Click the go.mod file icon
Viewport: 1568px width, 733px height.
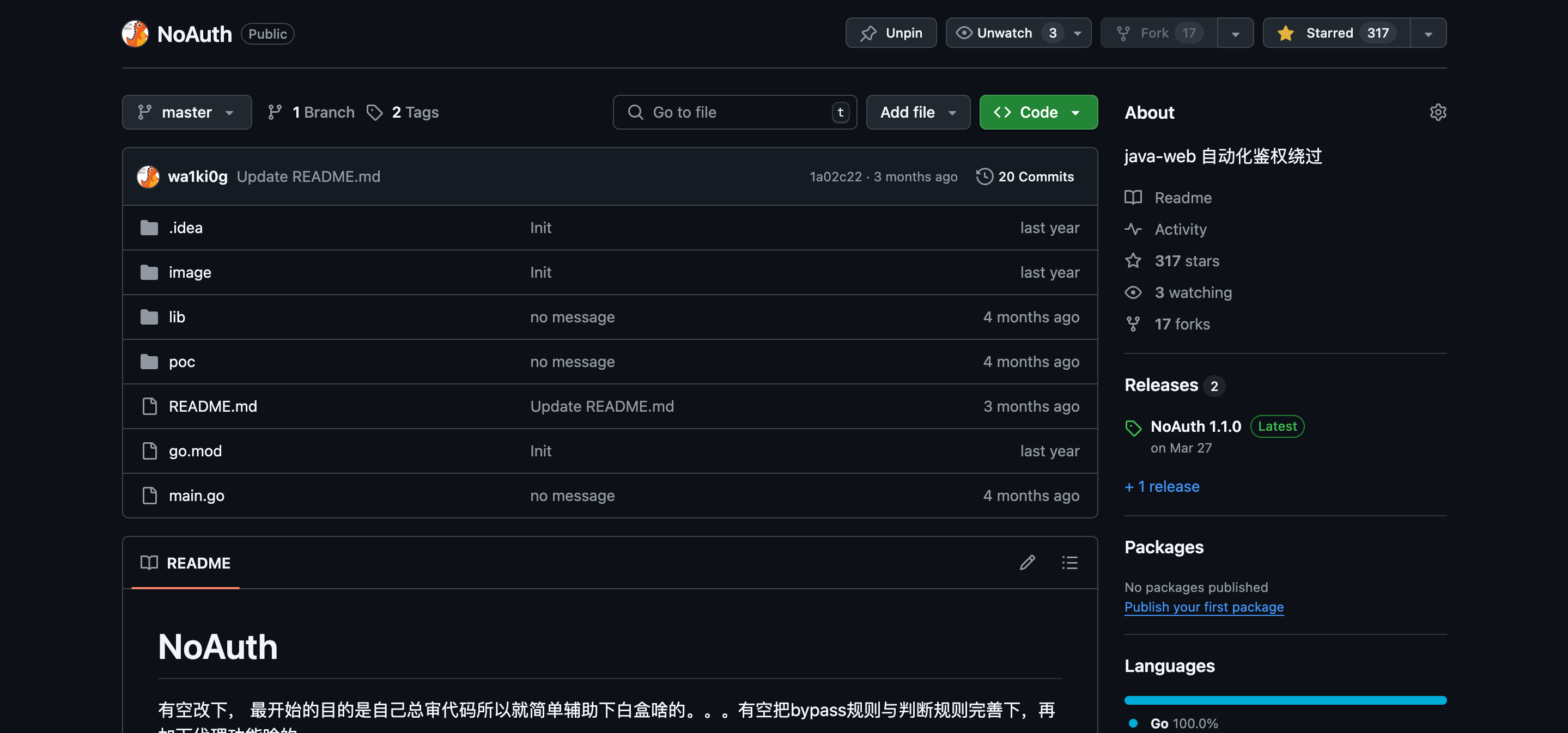coord(149,451)
